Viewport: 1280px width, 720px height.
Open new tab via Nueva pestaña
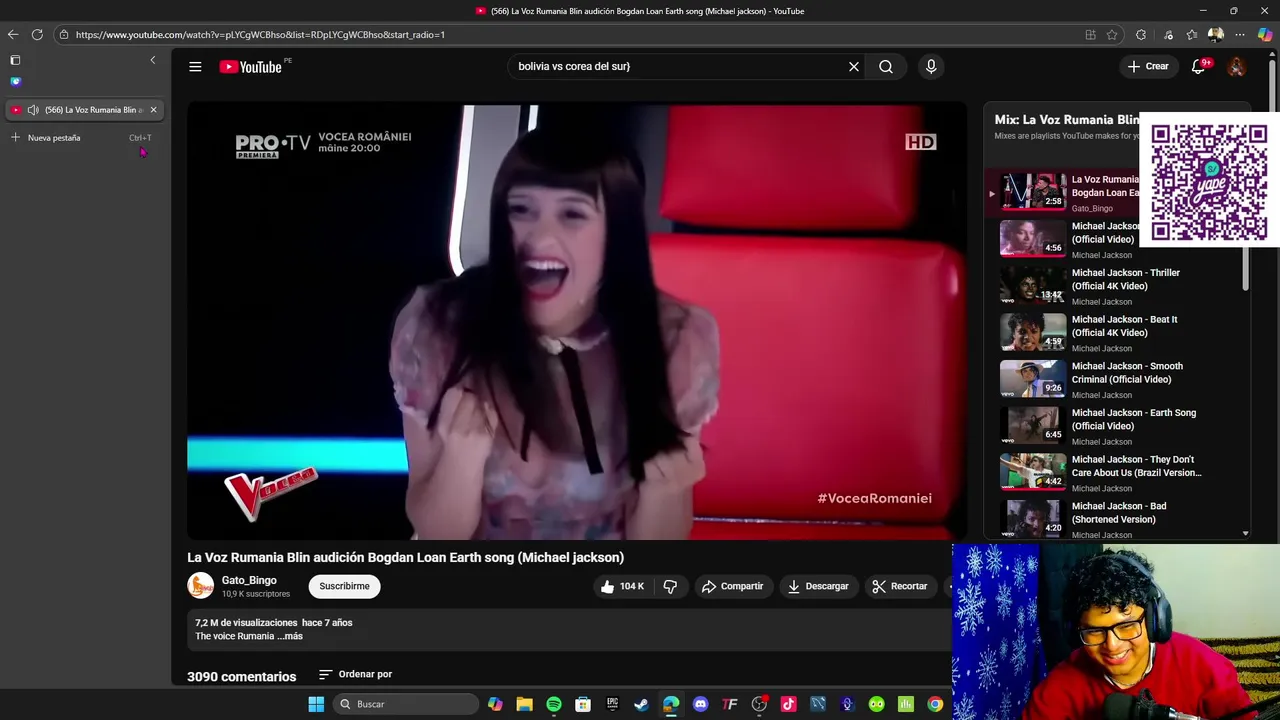pyautogui.click(x=81, y=138)
